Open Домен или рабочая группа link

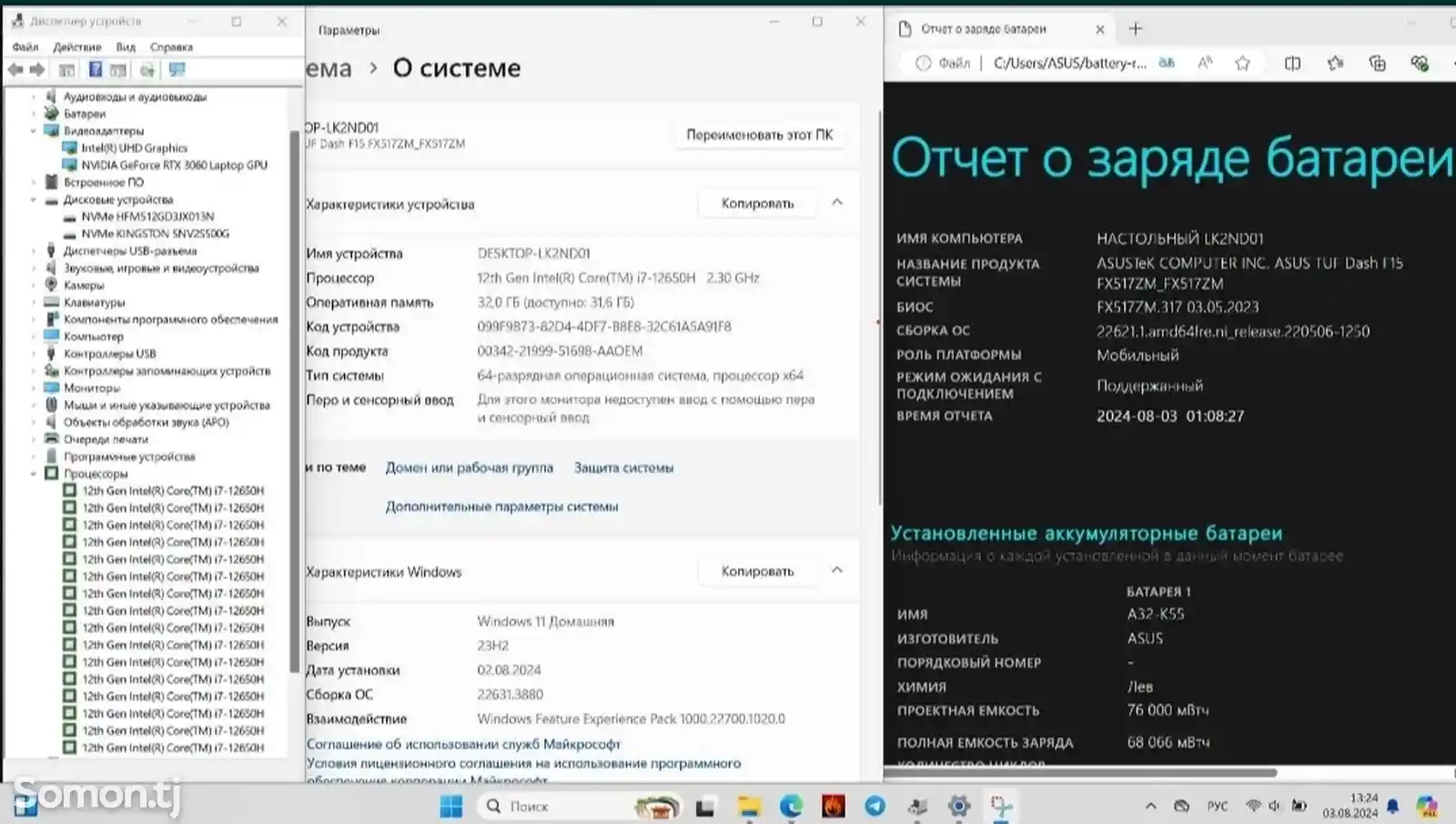[469, 467]
